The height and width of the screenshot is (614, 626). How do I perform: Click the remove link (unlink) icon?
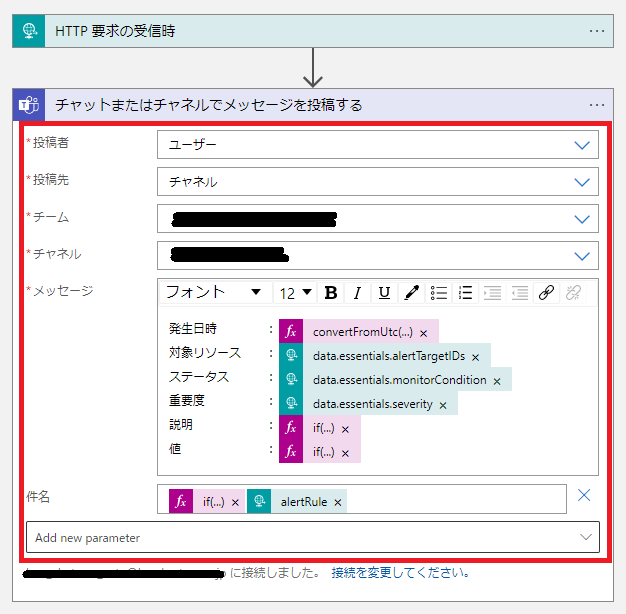pos(573,293)
